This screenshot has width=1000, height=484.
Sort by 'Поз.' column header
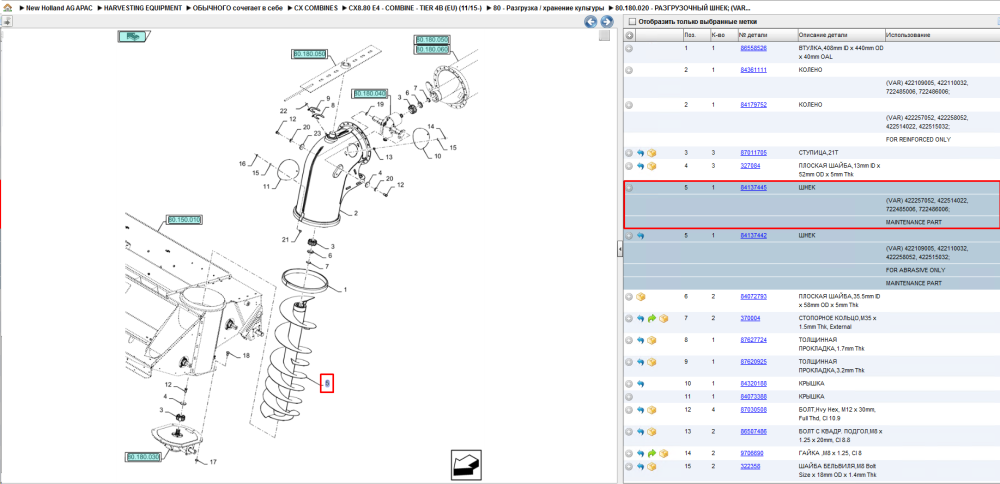pyautogui.click(x=690, y=35)
